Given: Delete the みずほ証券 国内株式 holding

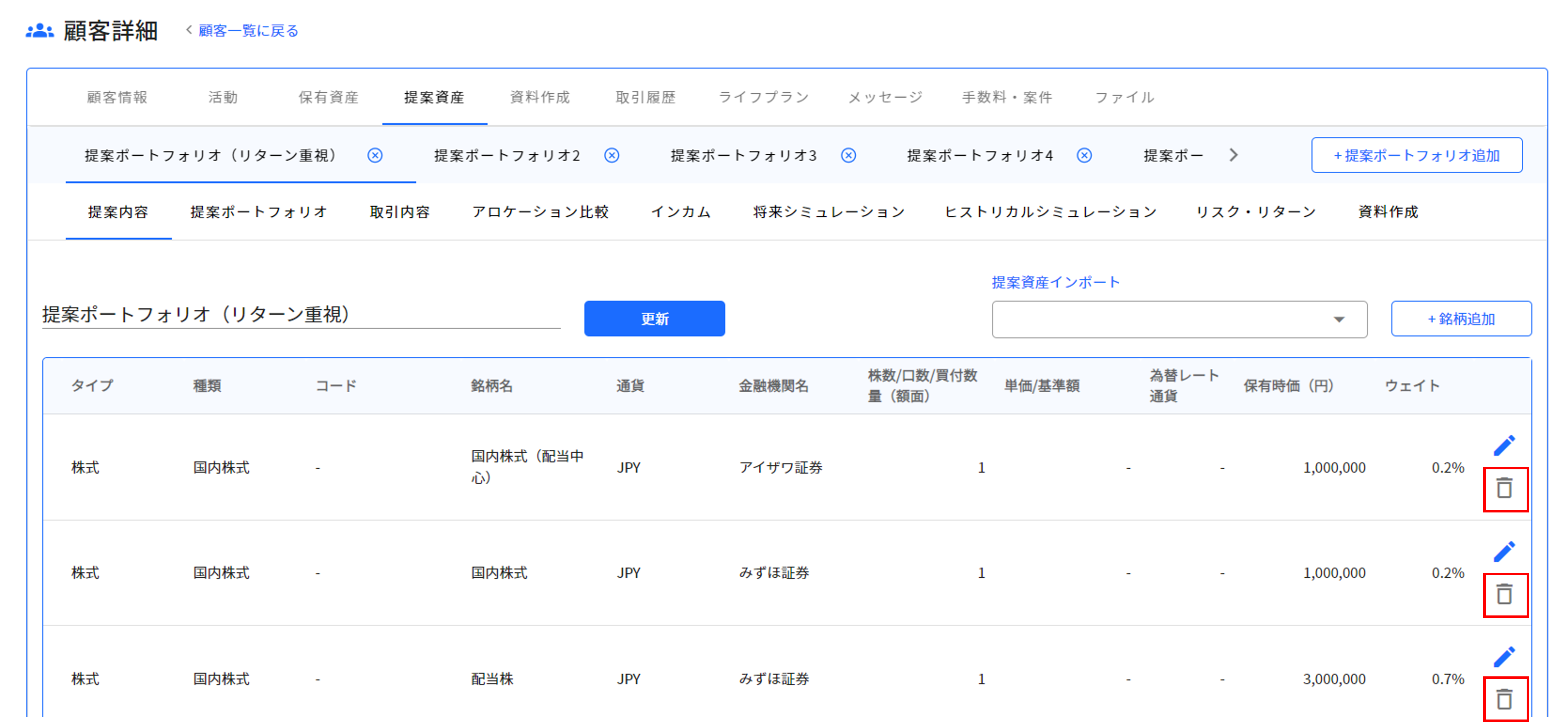Looking at the screenshot, I should (x=1505, y=595).
